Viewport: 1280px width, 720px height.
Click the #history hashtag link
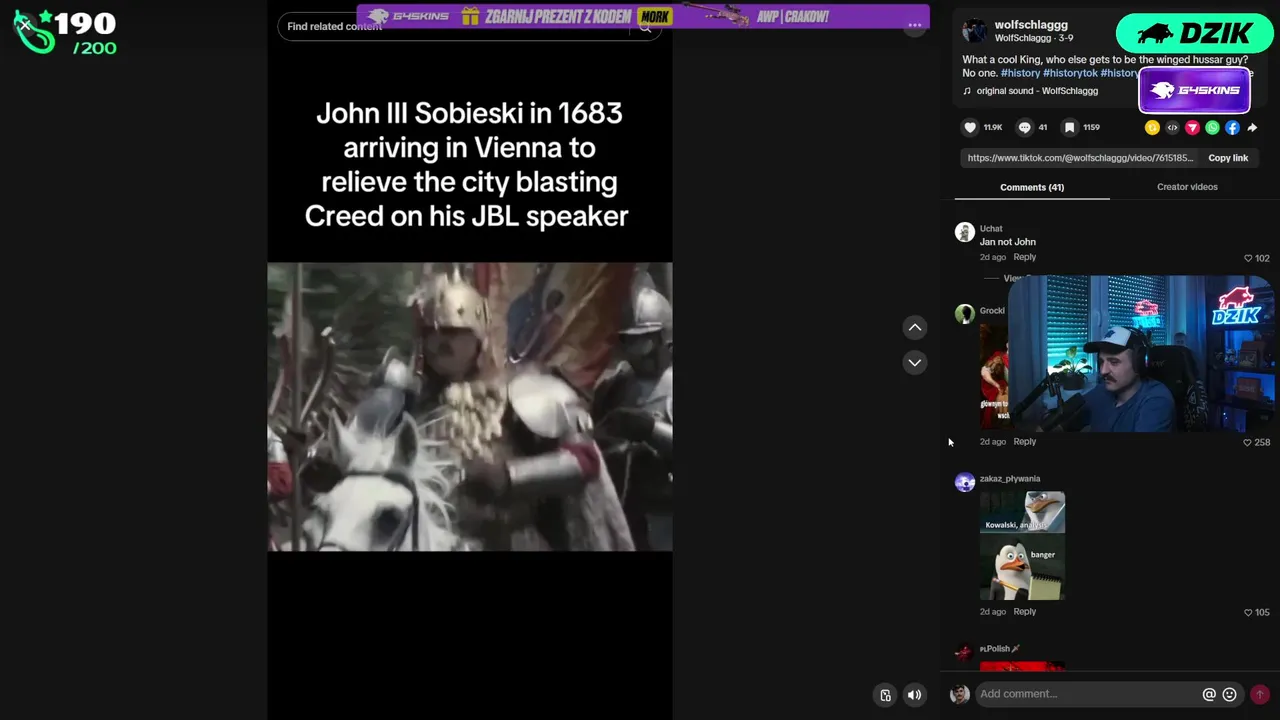[x=1020, y=73]
